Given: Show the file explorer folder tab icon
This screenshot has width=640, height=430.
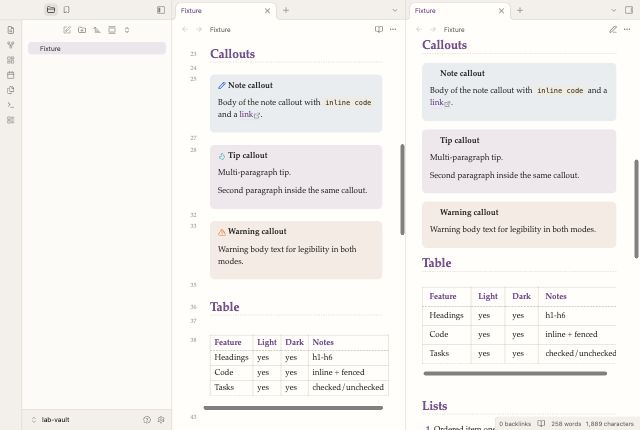Looking at the screenshot, I should (x=51, y=10).
